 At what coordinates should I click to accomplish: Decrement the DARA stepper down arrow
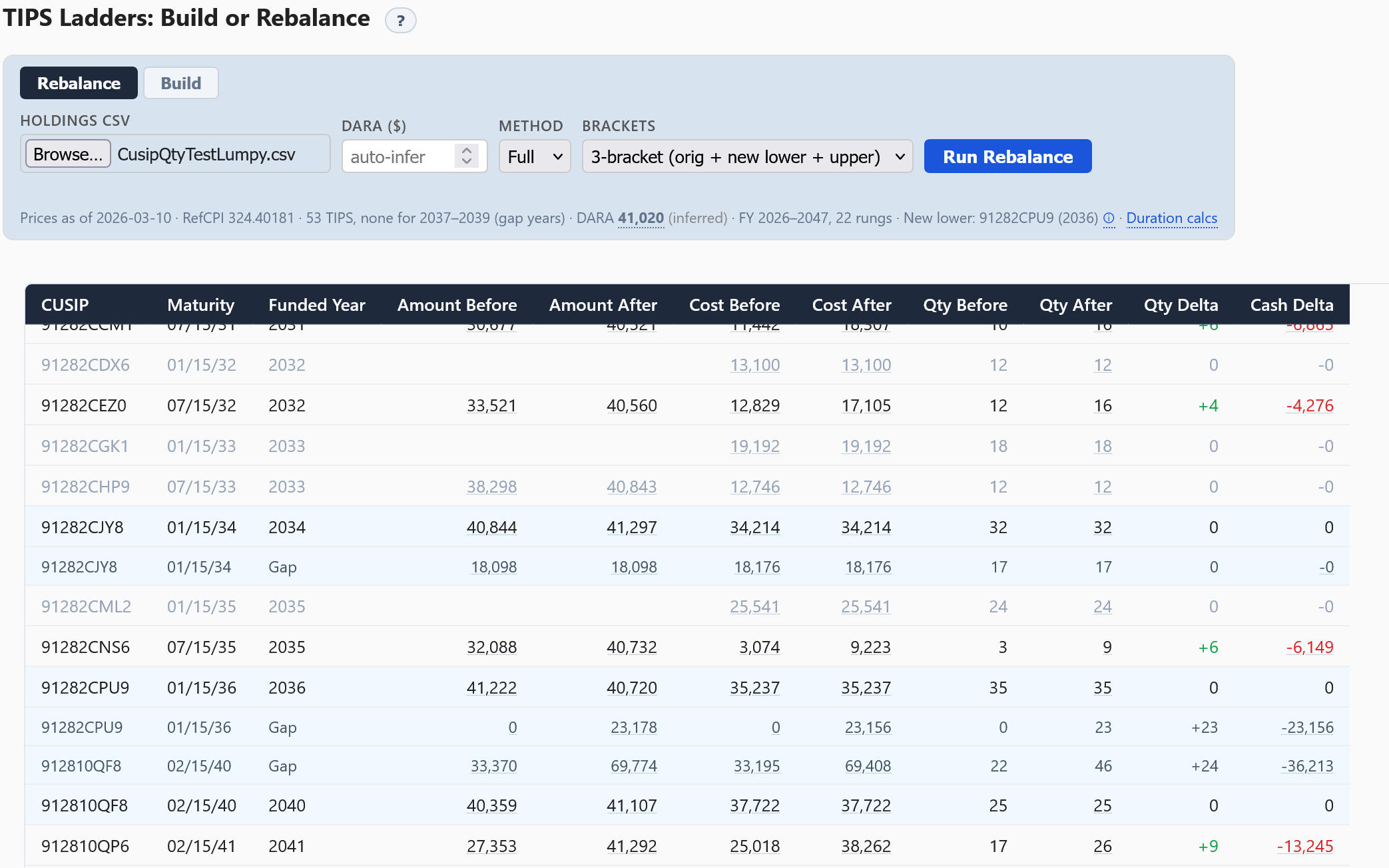tap(467, 162)
